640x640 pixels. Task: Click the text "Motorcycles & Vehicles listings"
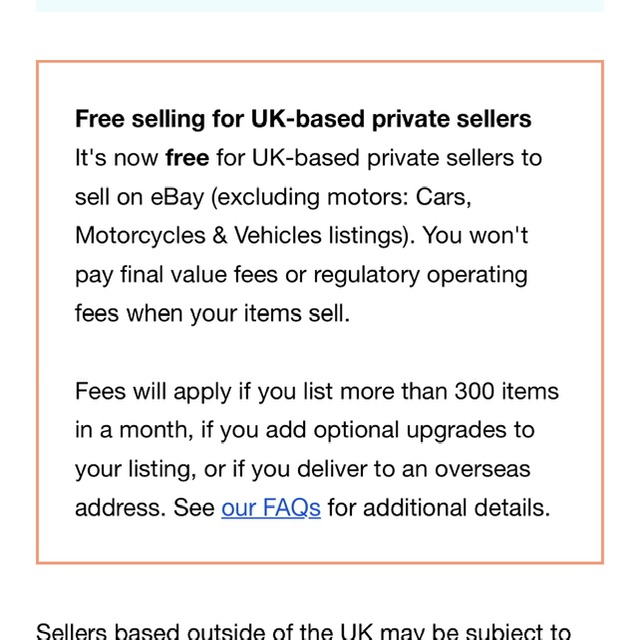pyautogui.click(x=244, y=236)
